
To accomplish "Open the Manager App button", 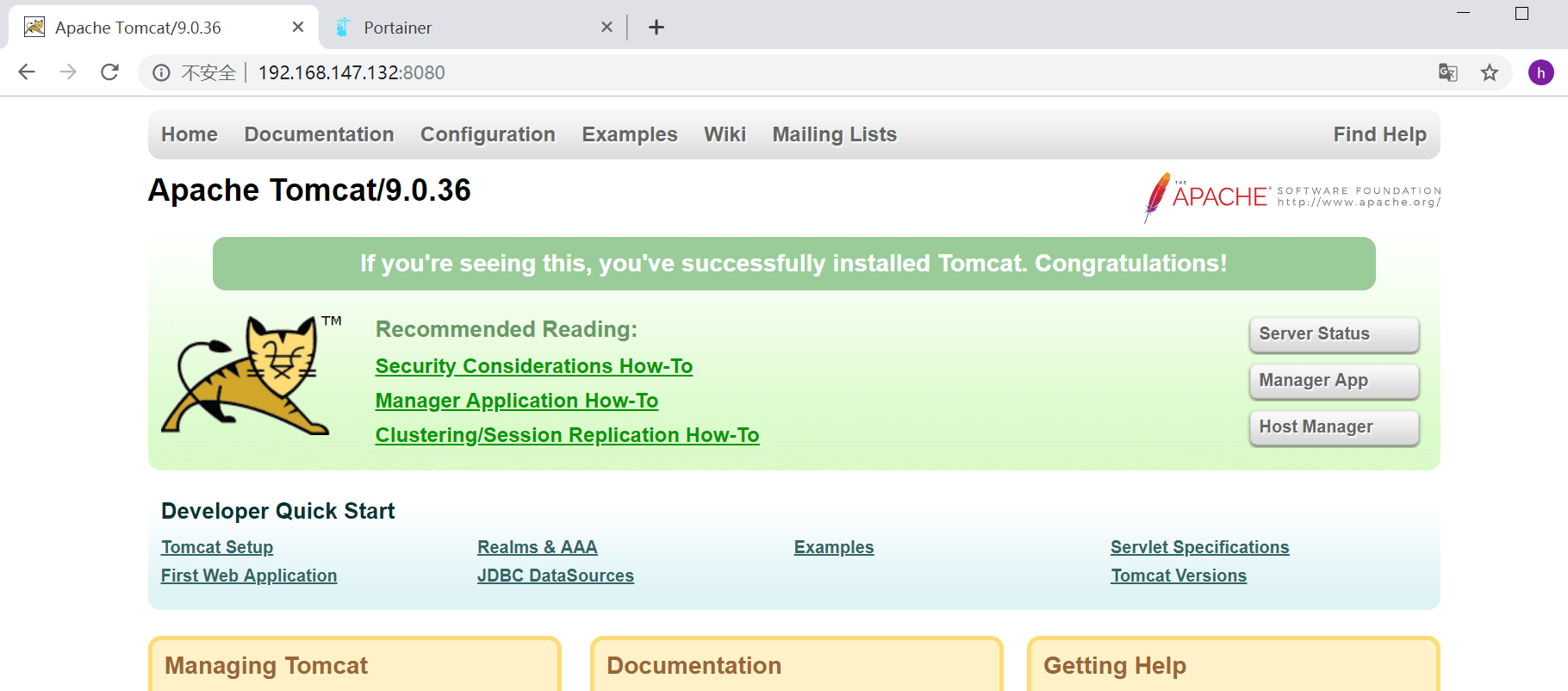I will click(1334, 381).
